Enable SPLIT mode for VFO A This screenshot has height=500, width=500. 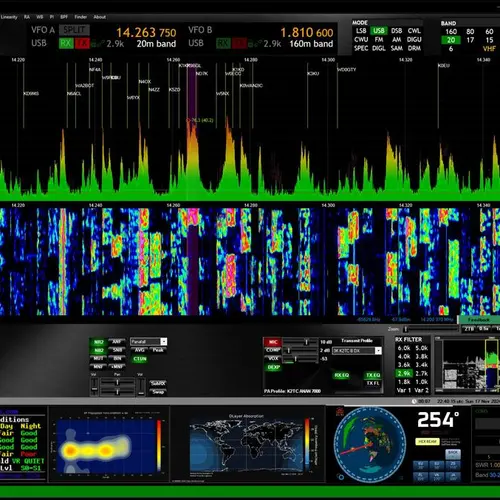pyautogui.click(x=74, y=30)
